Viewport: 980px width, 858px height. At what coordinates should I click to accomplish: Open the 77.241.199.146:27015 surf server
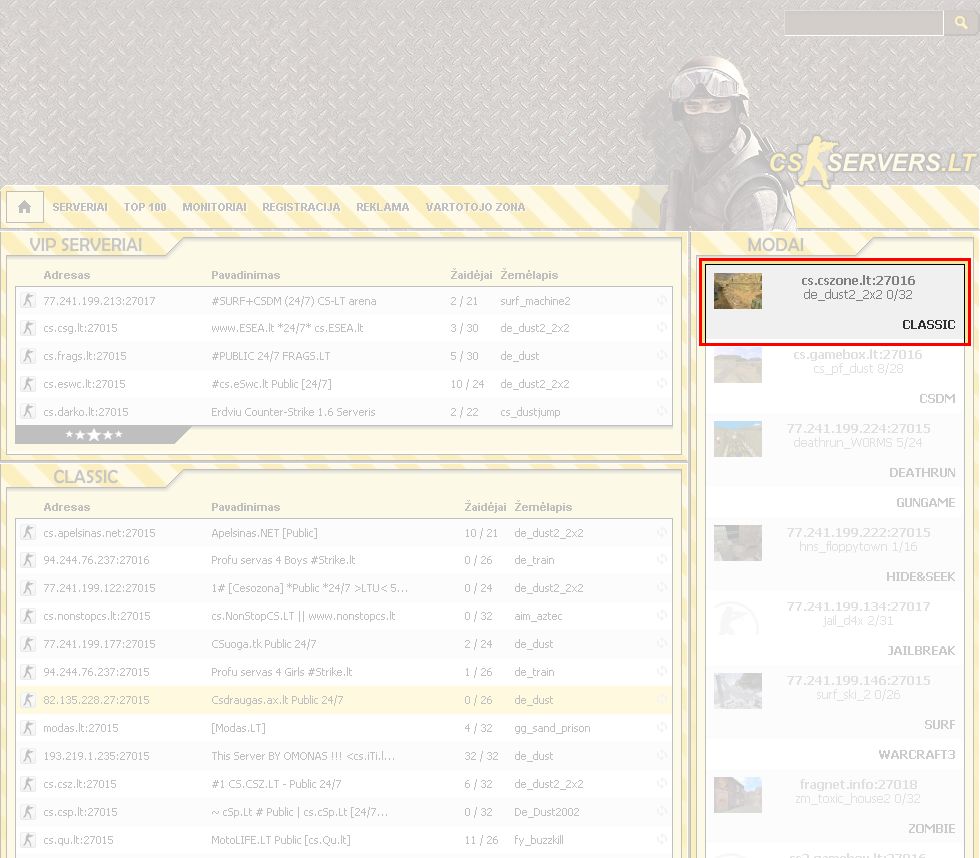click(858, 680)
